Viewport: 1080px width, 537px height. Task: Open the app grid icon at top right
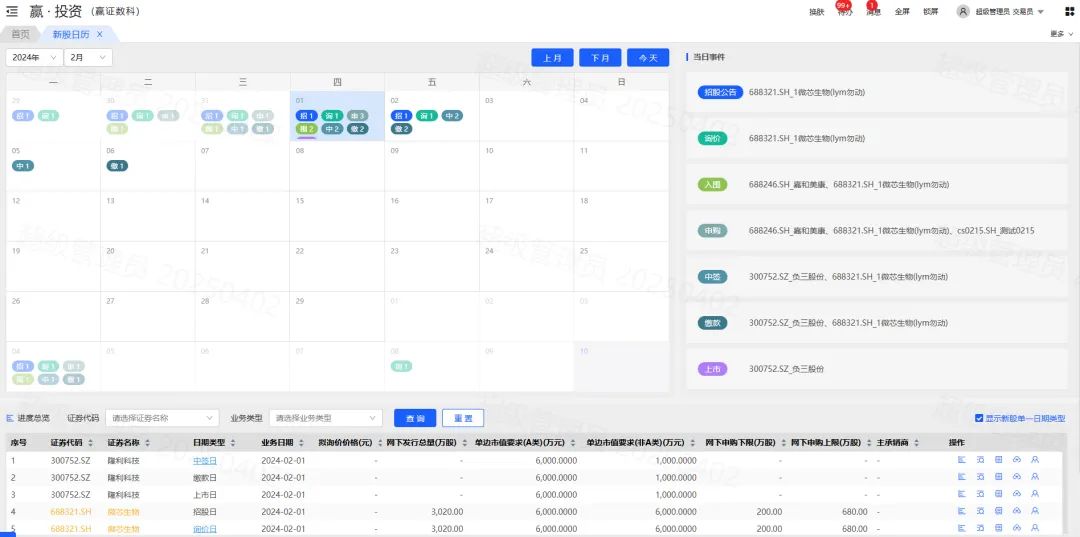(1069, 12)
